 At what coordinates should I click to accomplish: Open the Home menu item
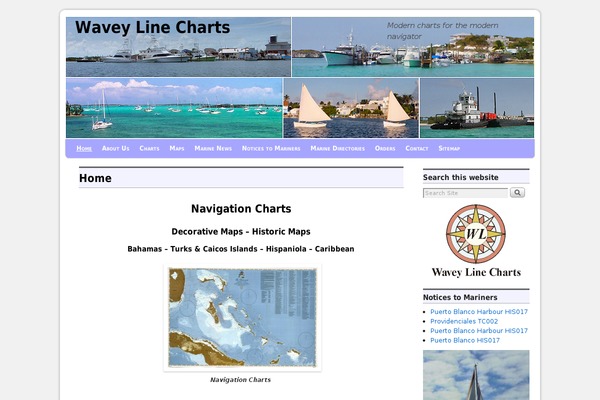pyautogui.click(x=84, y=148)
